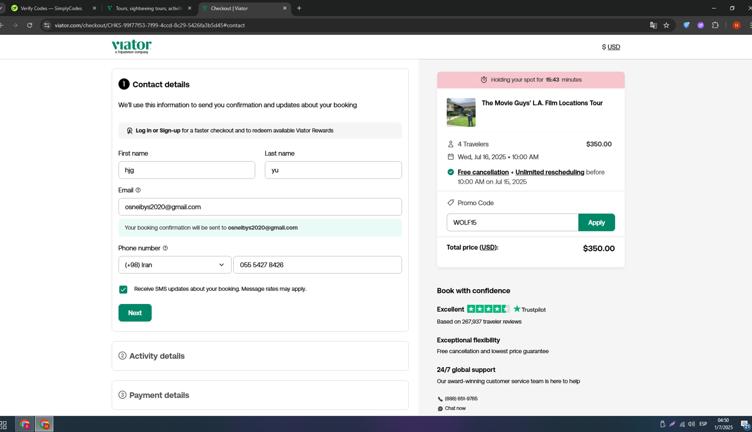Click the volume icon in the system tray
This screenshot has height=432, width=752.
(x=691, y=424)
